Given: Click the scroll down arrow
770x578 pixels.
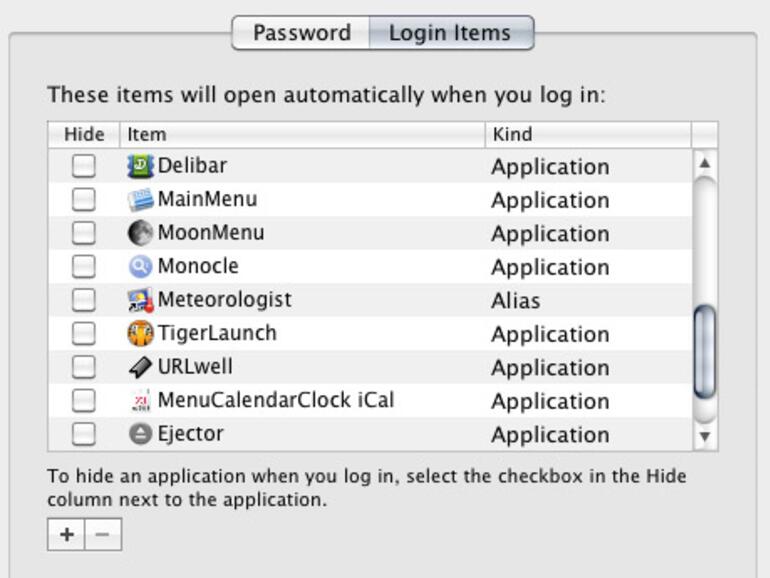Looking at the screenshot, I should coord(705,436).
